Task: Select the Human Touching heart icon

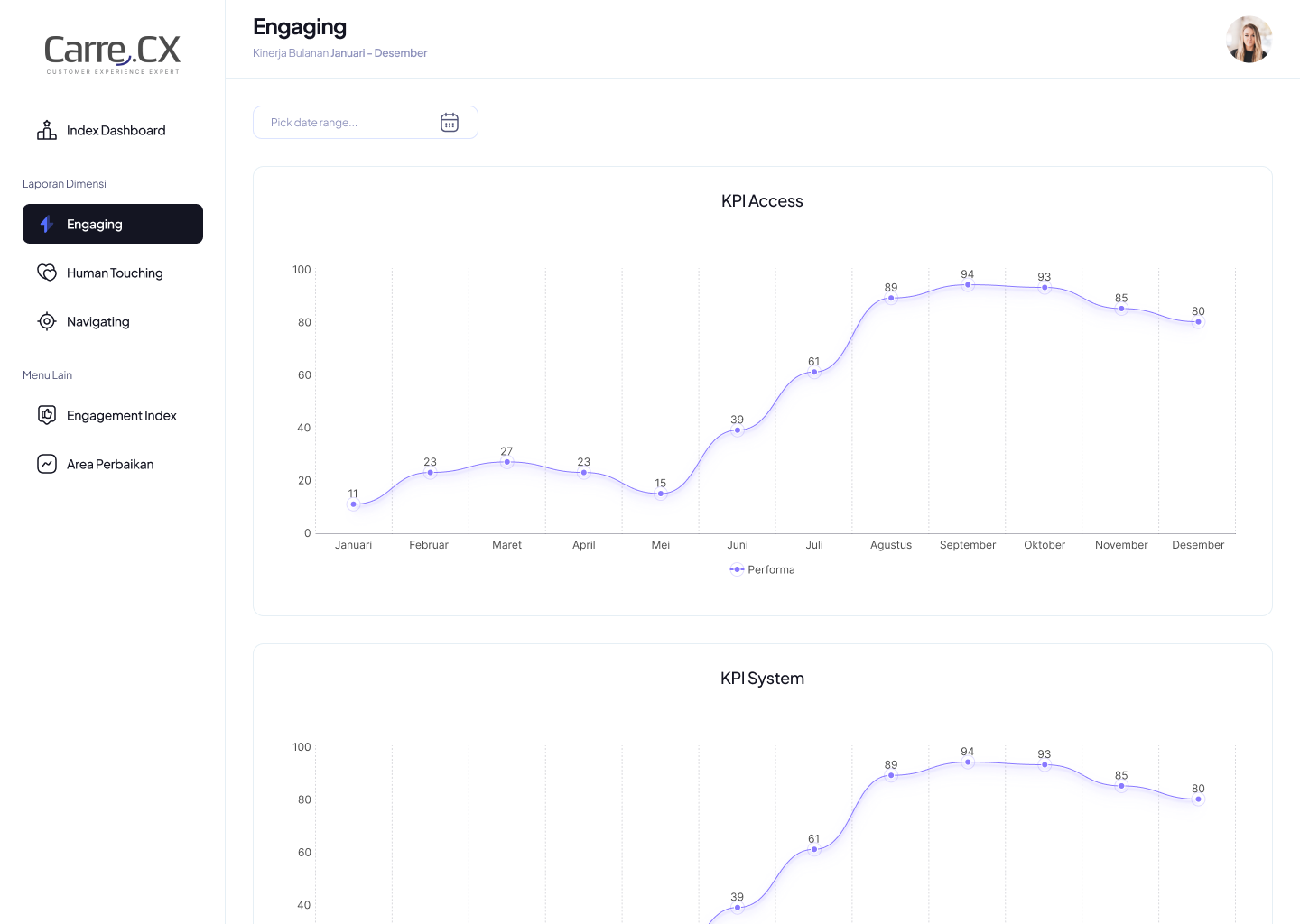Action: pyautogui.click(x=46, y=273)
